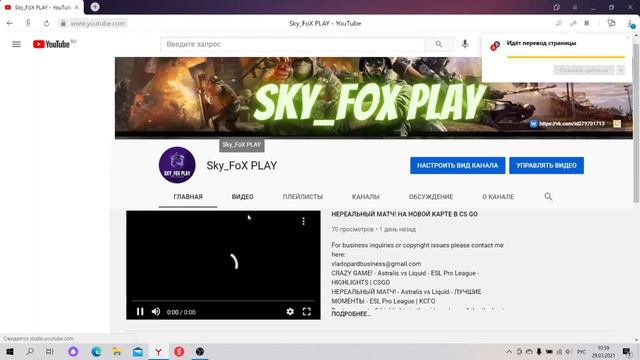
Task: Open Windows Start menu
Action: [10, 351]
